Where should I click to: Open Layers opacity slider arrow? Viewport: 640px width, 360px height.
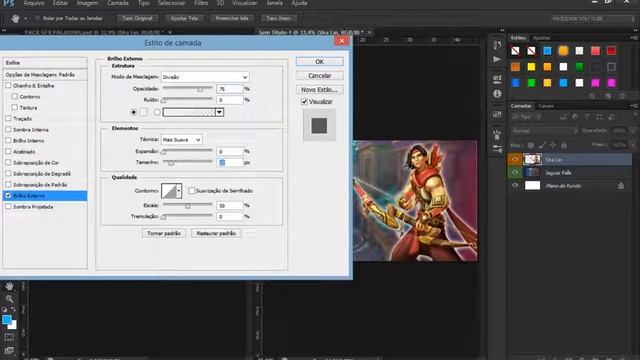click(633, 131)
